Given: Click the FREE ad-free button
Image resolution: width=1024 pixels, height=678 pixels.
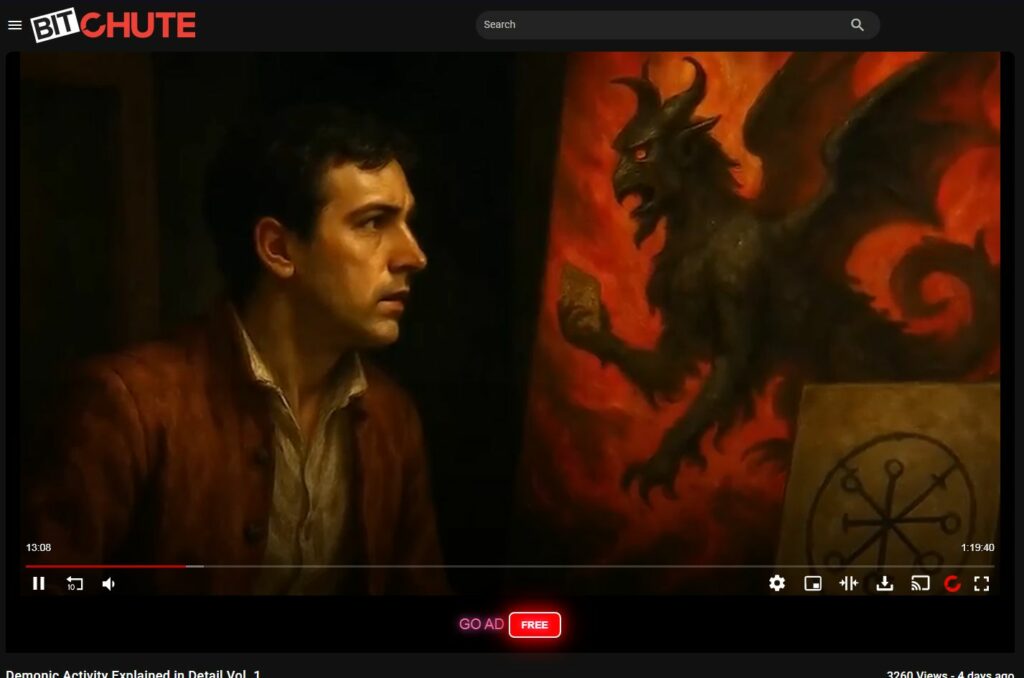Looking at the screenshot, I should [534, 624].
